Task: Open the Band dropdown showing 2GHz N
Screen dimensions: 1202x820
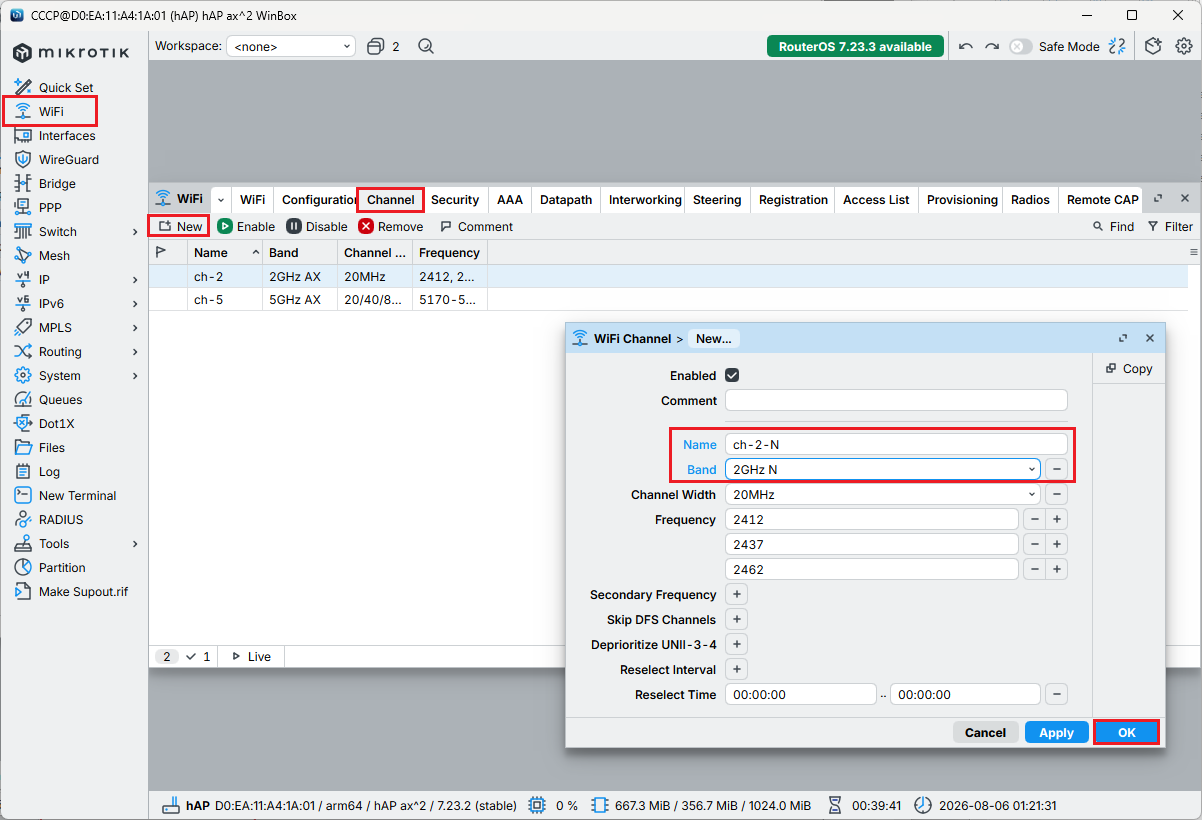Action: tap(883, 469)
